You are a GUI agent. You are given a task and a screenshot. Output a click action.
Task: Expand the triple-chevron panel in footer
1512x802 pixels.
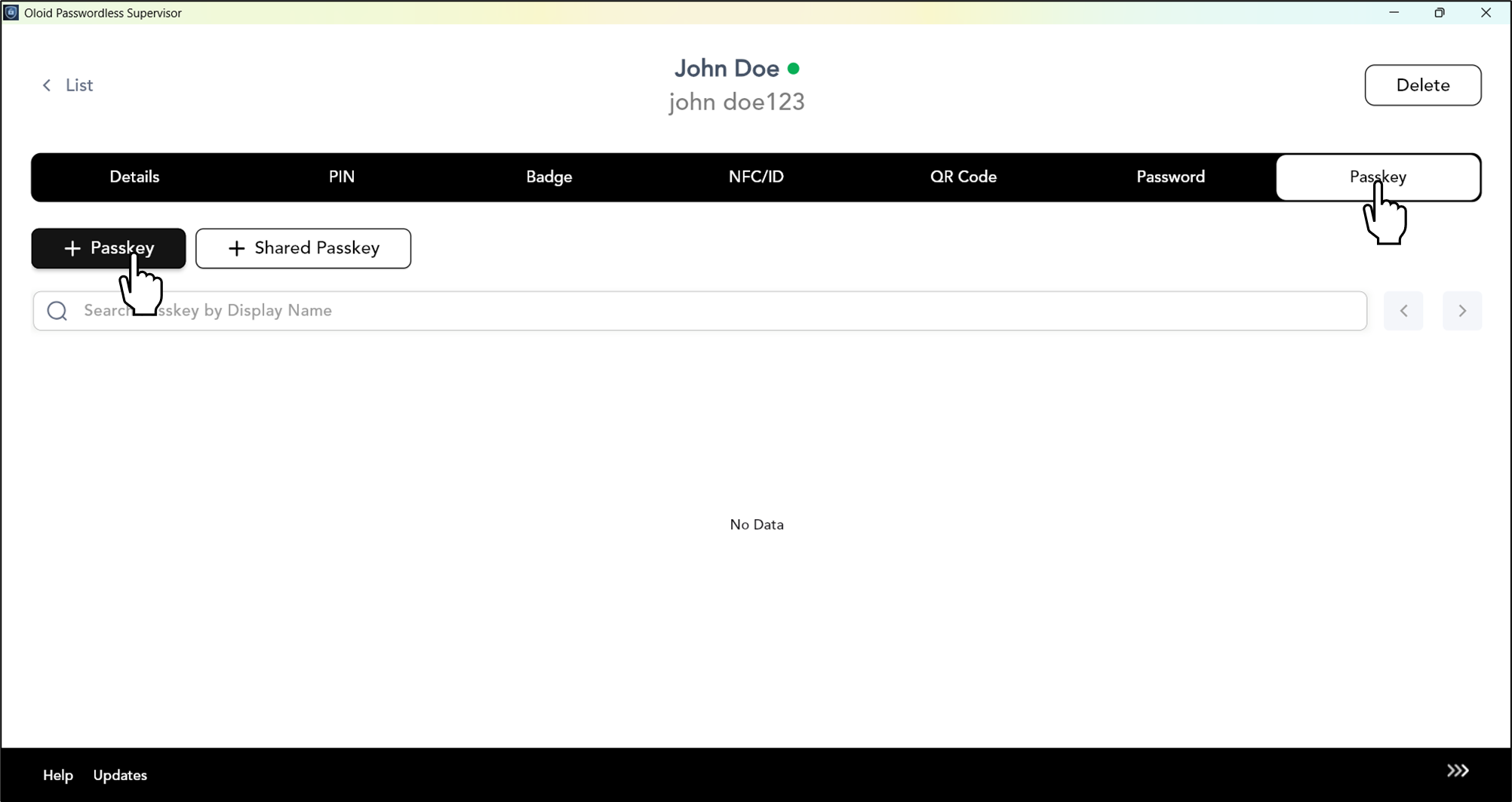pos(1458,770)
